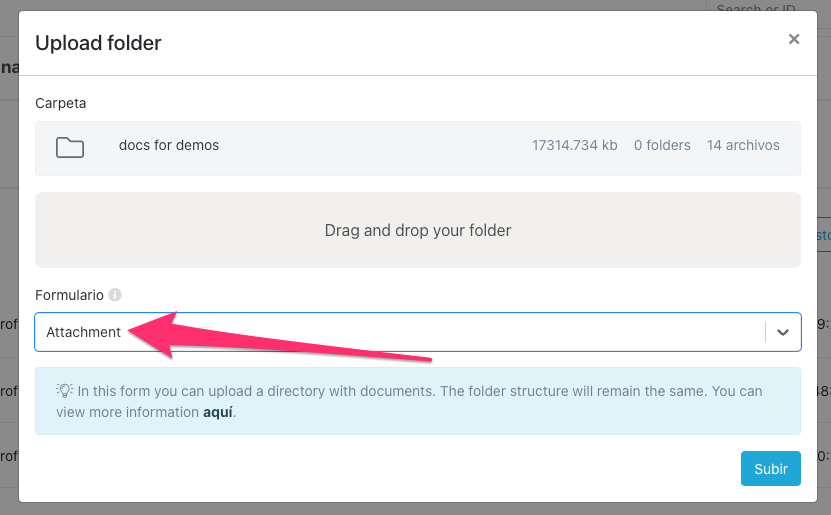The width and height of the screenshot is (831, 515).
Task: Click the 17314.734 kb folder size
Action: pos(574,145)
